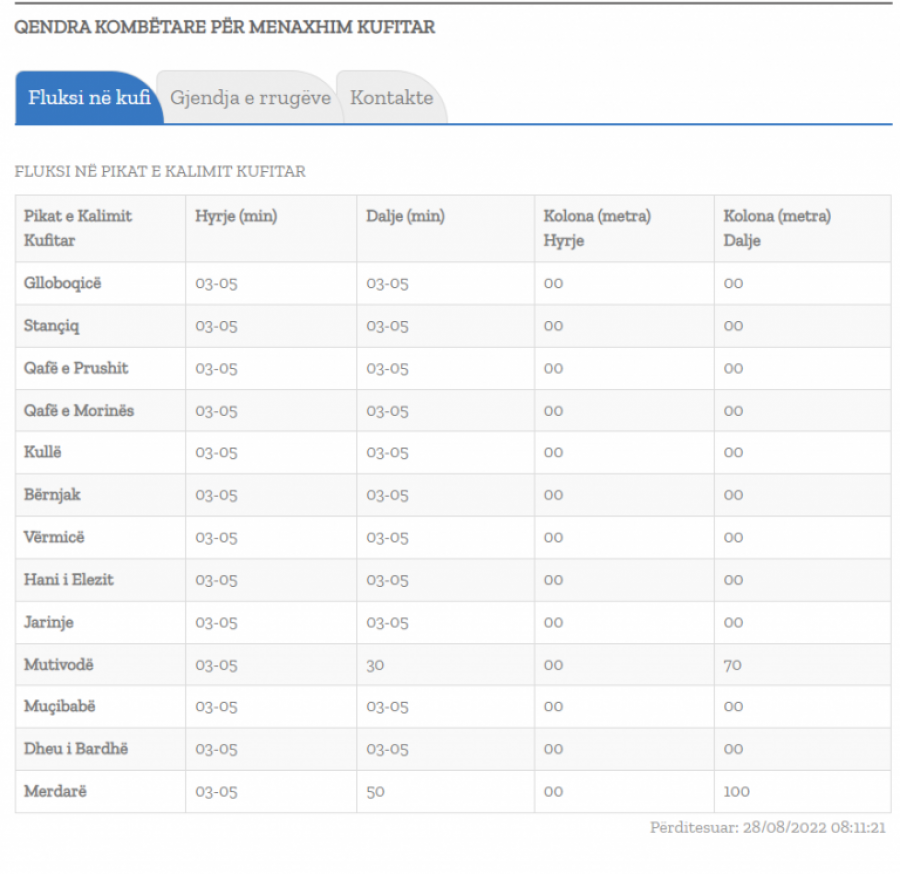This screenshot has width=900, height=874.
Task: Select the Hani i Elezit row name
Action: coord(68,580)
